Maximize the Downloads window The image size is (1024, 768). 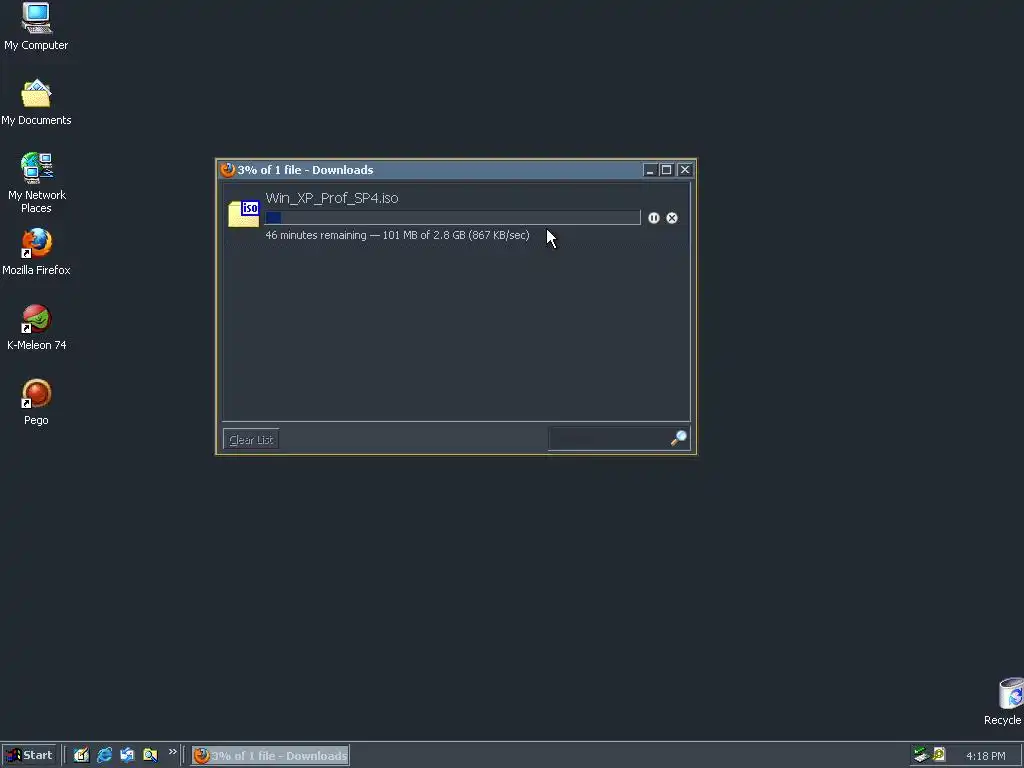(667, 170)
